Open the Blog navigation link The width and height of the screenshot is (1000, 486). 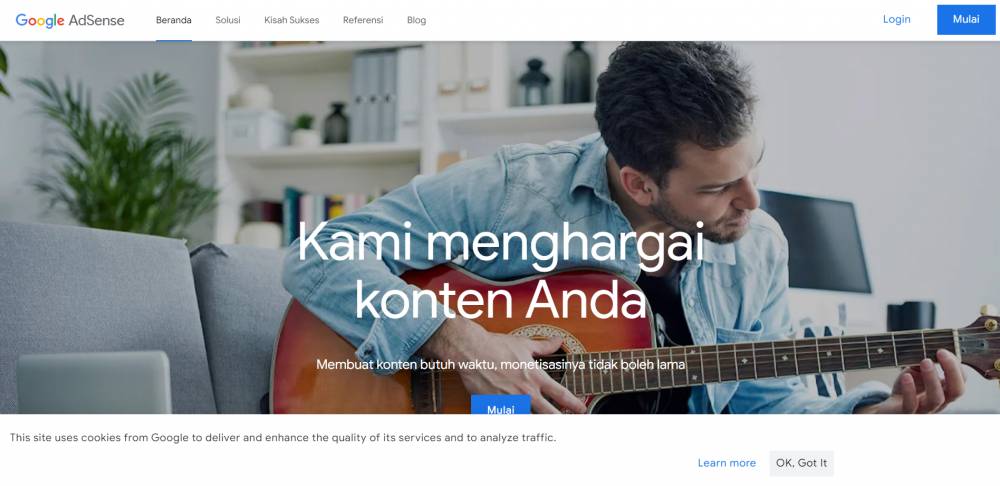coord(416,20)
